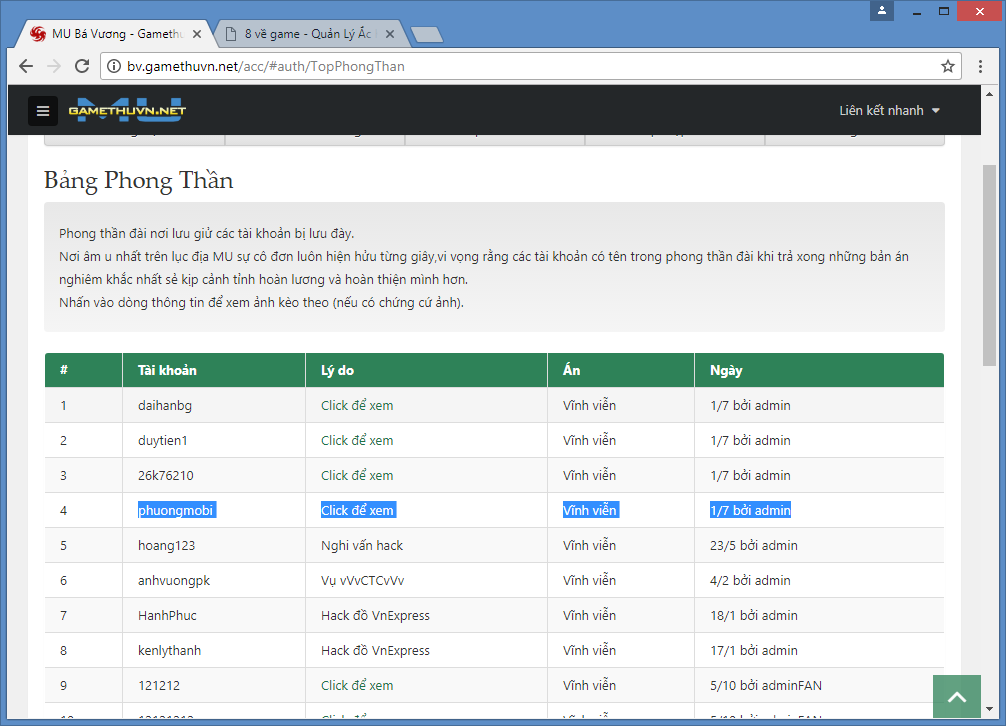Click 'Click để xem' for daihanbg
The image size is (1006, 726).
(x=357, y=405)
